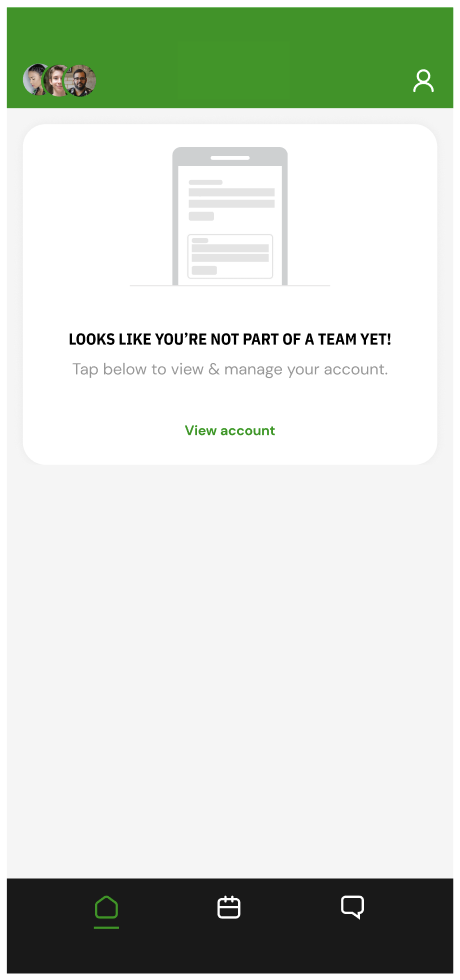Click the green underline beneath Home icon
This screenshot has height=980, width=460.
pyautogui.click(x=106, y=928)
